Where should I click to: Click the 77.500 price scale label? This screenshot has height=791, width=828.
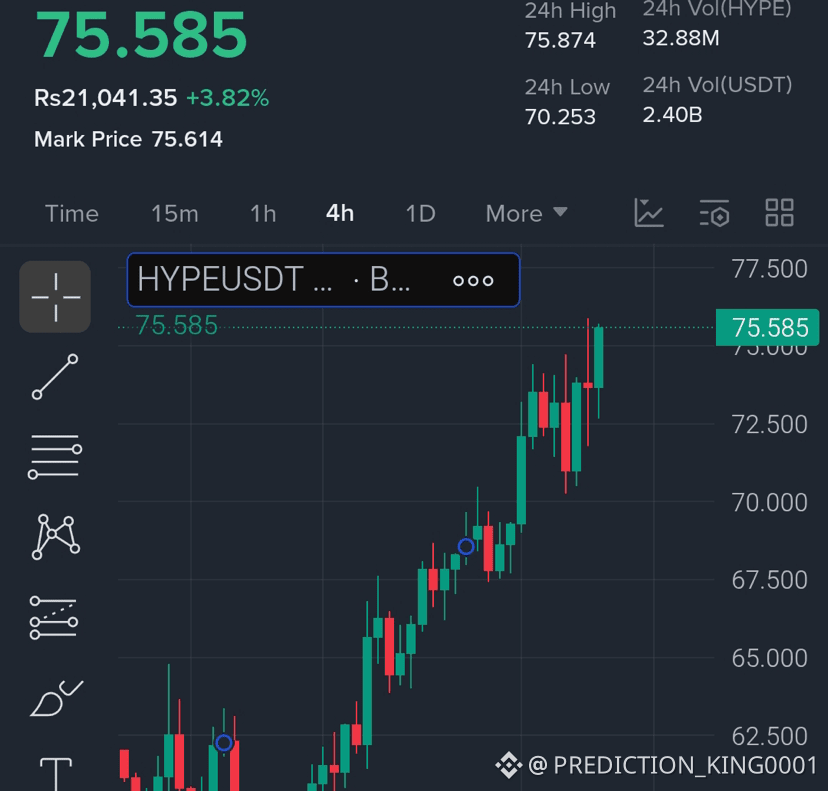(769, 269)
